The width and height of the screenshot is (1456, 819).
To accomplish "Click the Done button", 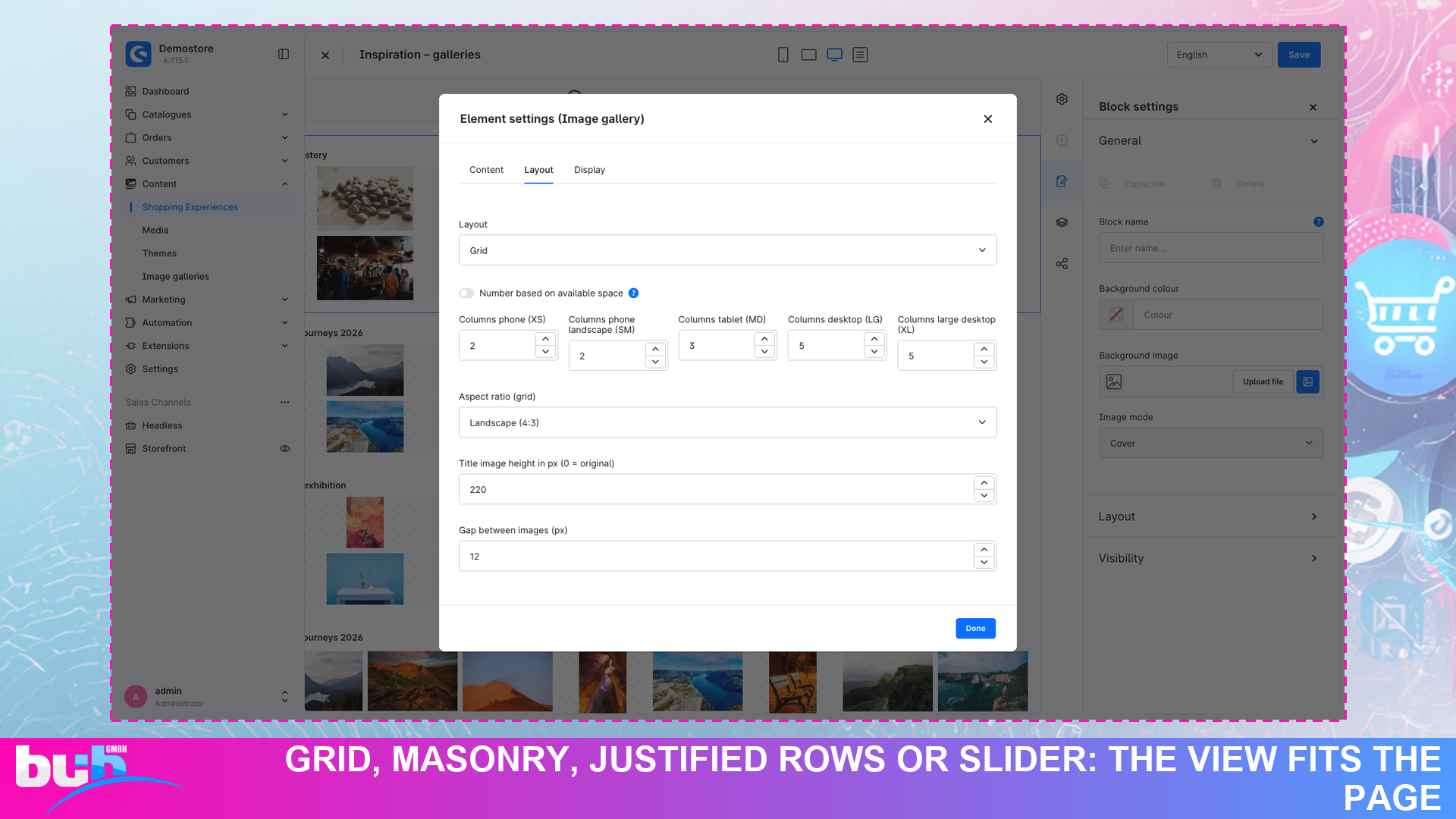I will pyautogui.click(x=975, y=628).
